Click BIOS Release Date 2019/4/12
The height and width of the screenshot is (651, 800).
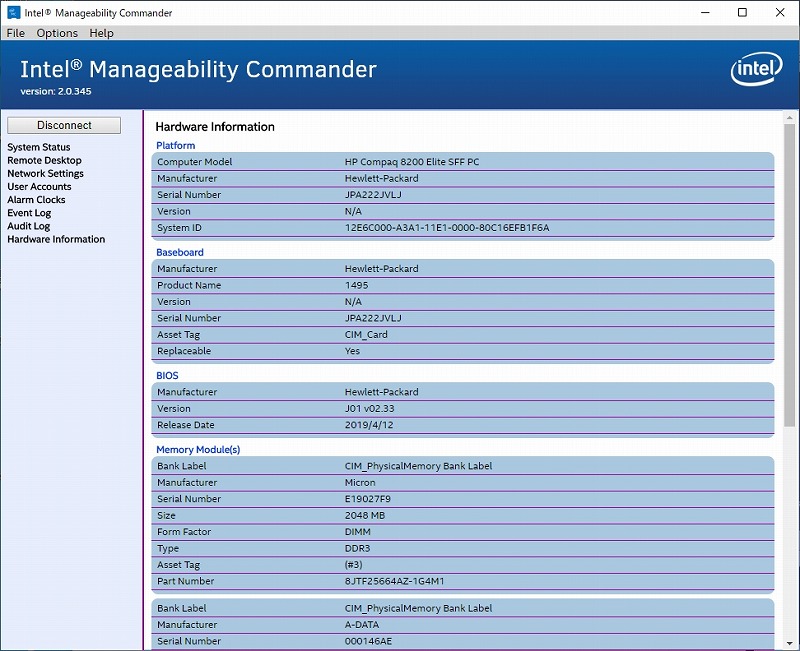coord(369,425)
